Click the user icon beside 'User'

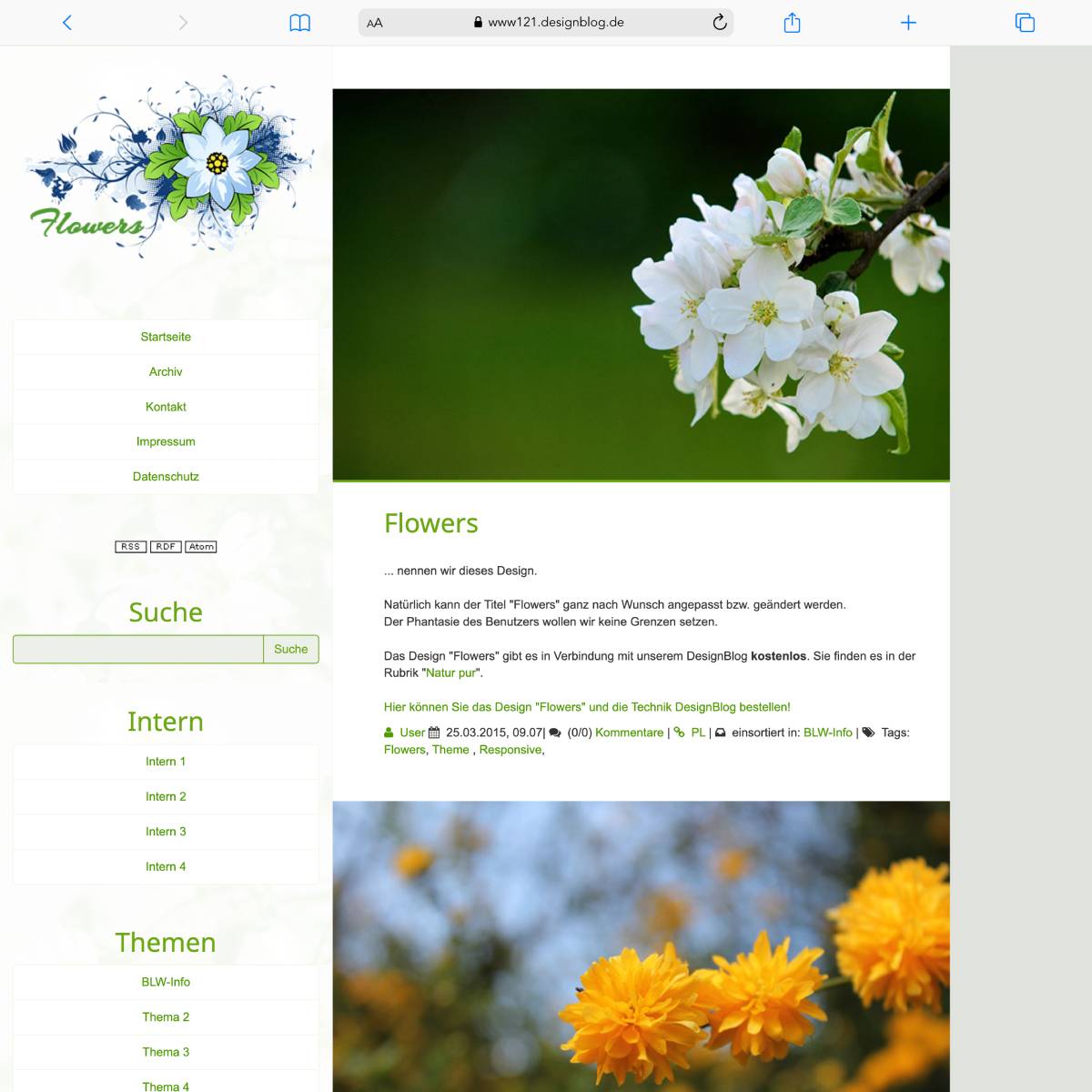(388, 732)
